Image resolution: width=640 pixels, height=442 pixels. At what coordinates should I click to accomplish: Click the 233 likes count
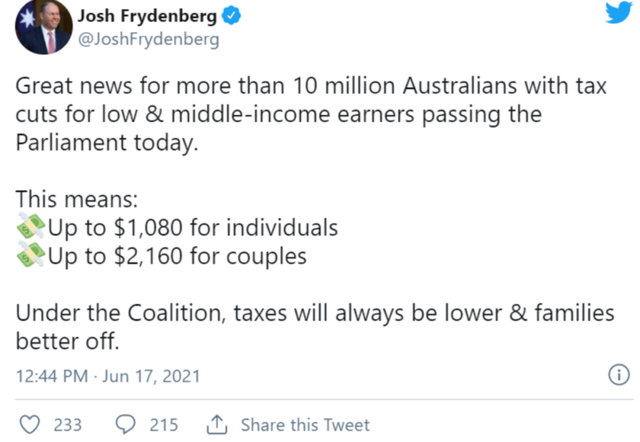pos(67,425)
